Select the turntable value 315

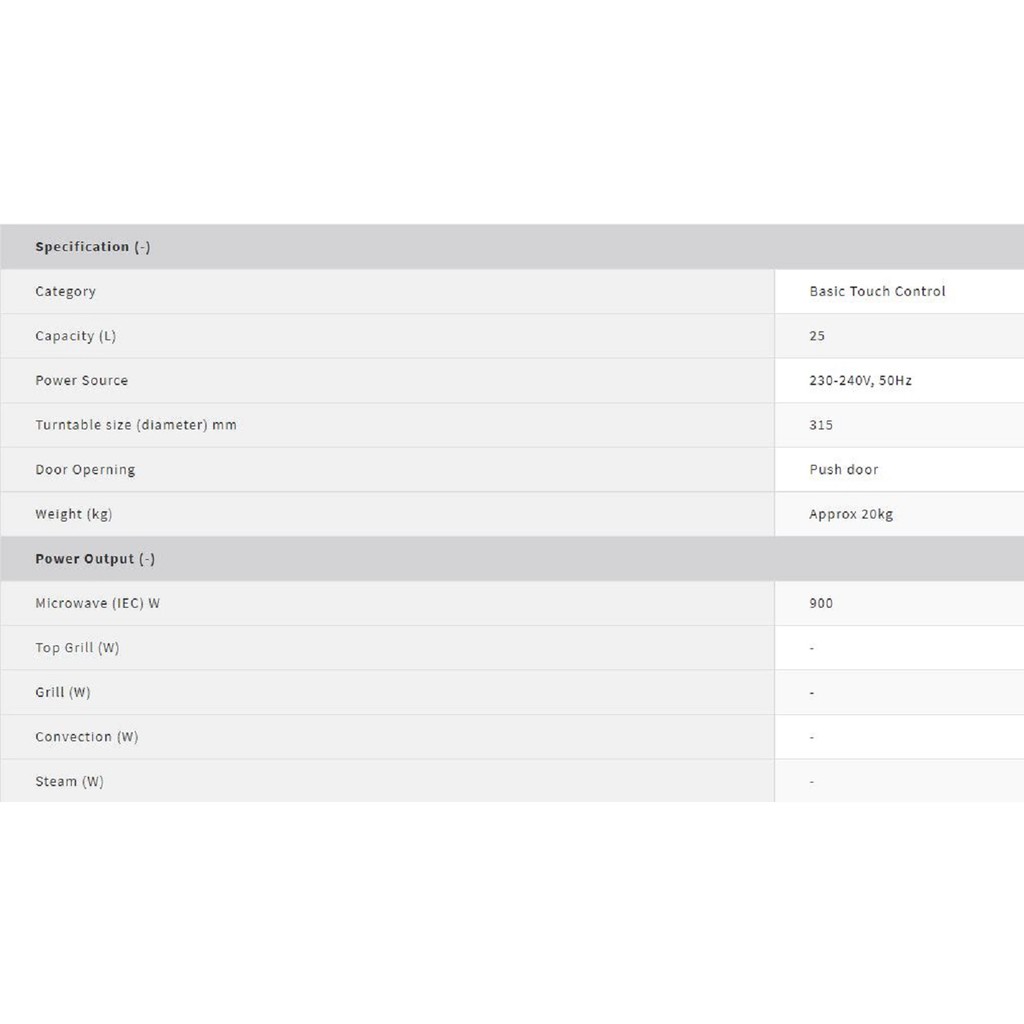point(821,425)
